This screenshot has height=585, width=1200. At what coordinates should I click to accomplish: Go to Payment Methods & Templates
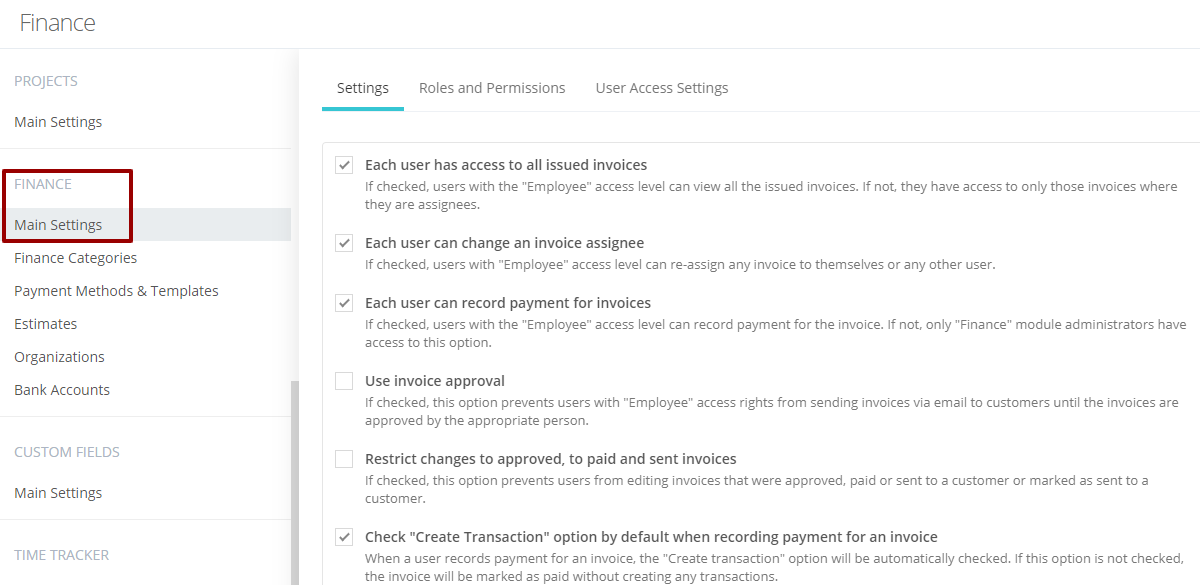116,291
